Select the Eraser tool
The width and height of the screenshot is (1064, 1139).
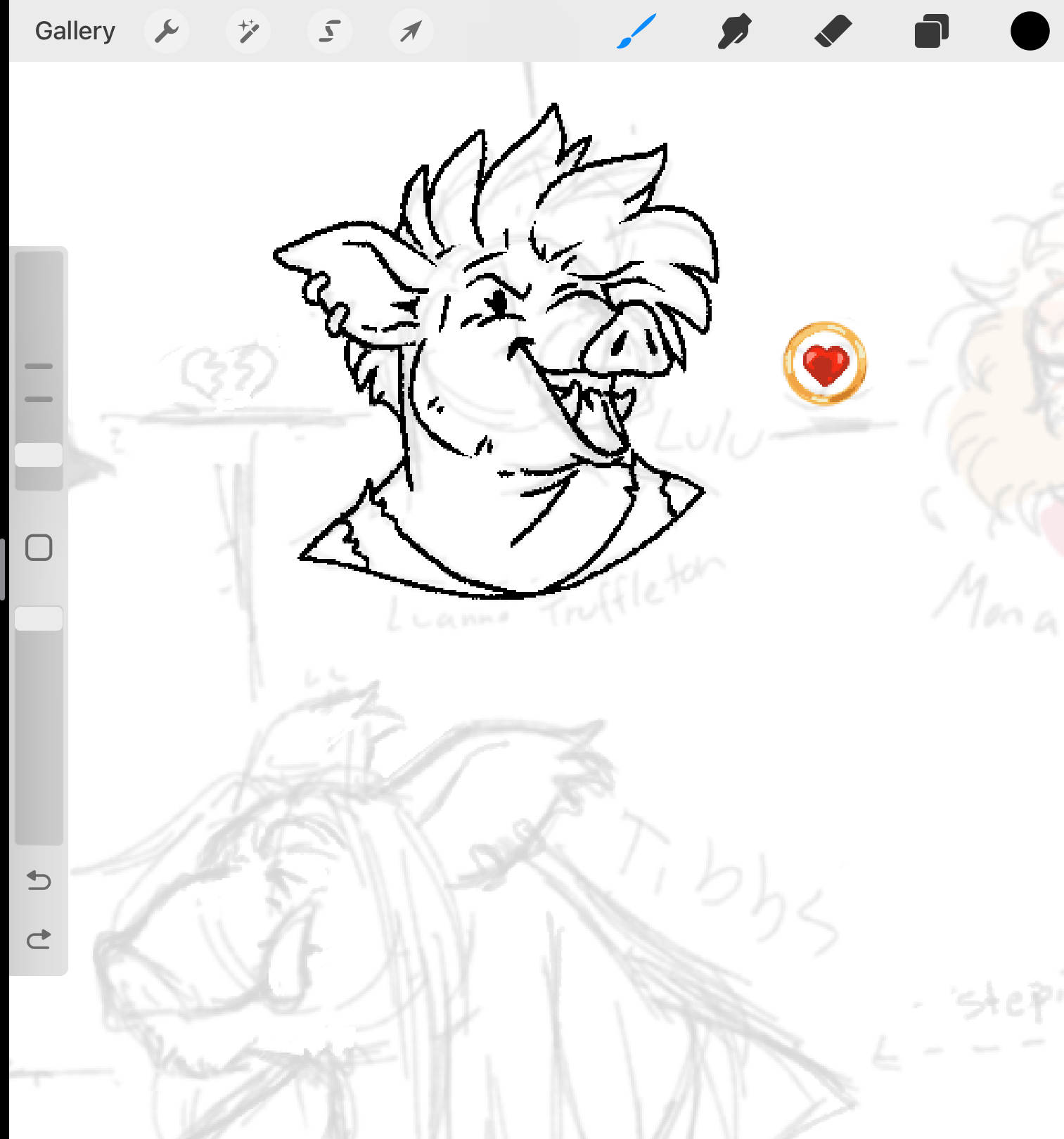click(x=833, y=31)
